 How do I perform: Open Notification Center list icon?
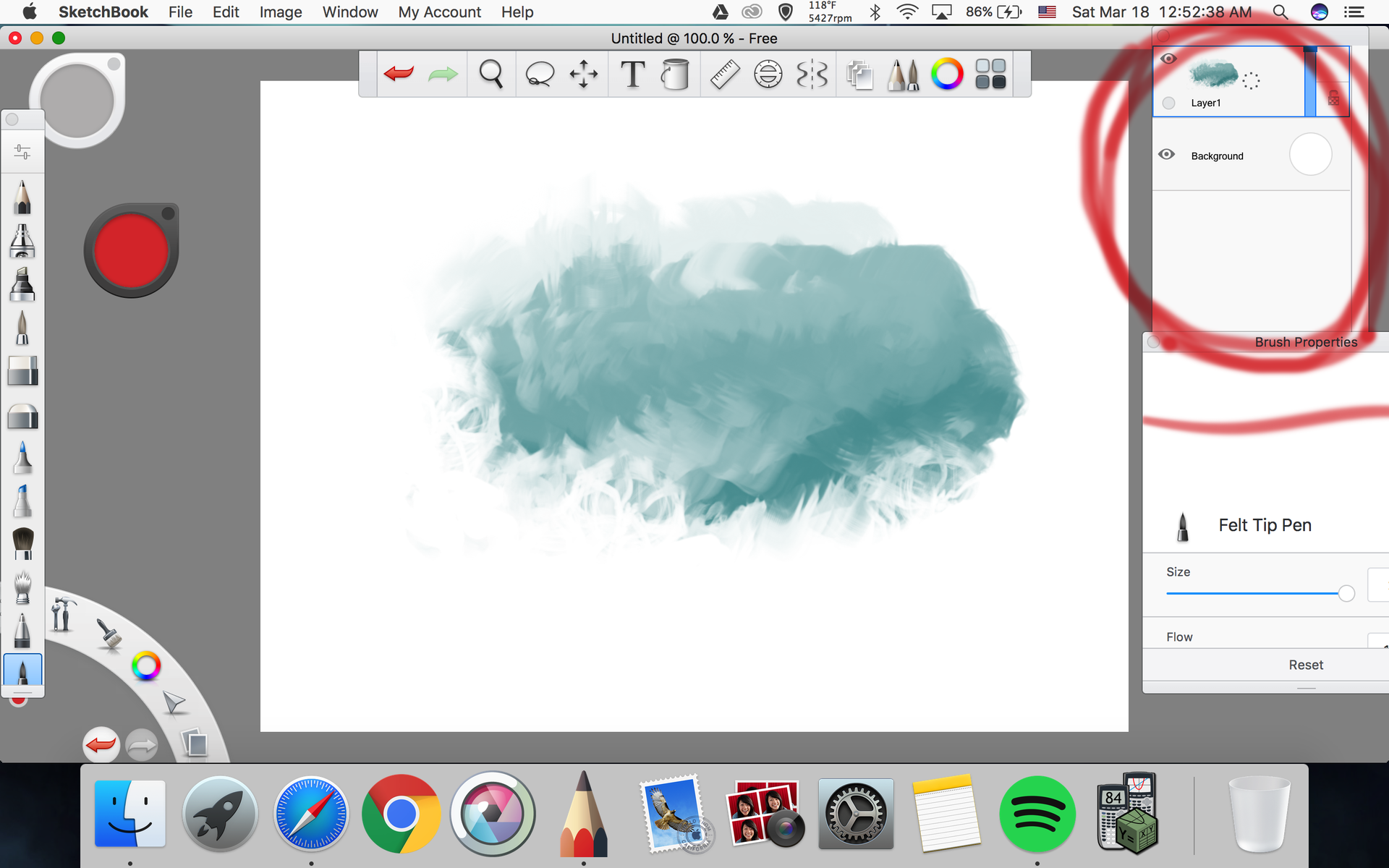tap(1354, 12)
